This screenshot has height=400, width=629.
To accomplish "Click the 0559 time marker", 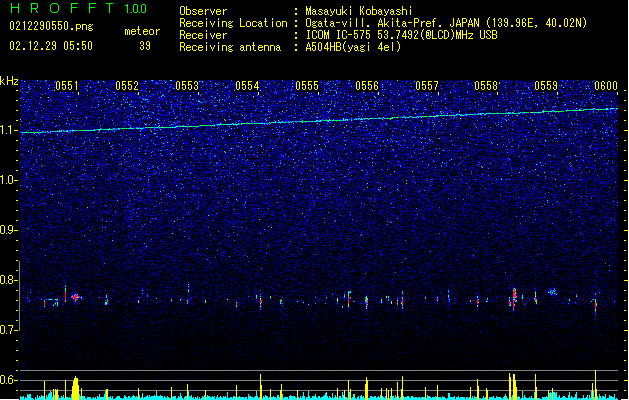I will (x=546, y=85).
